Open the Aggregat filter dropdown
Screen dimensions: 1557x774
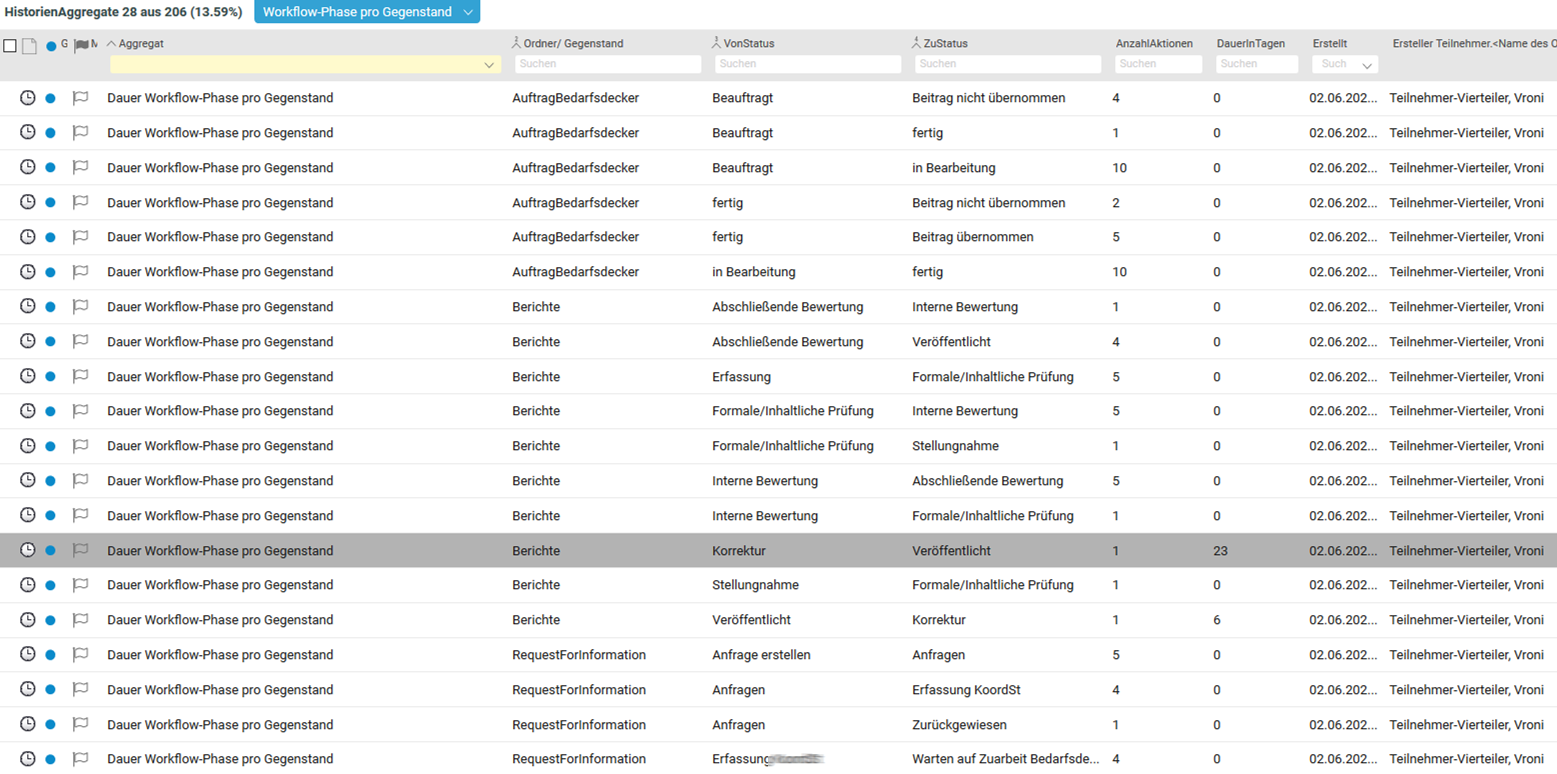[x=490, y=65]
